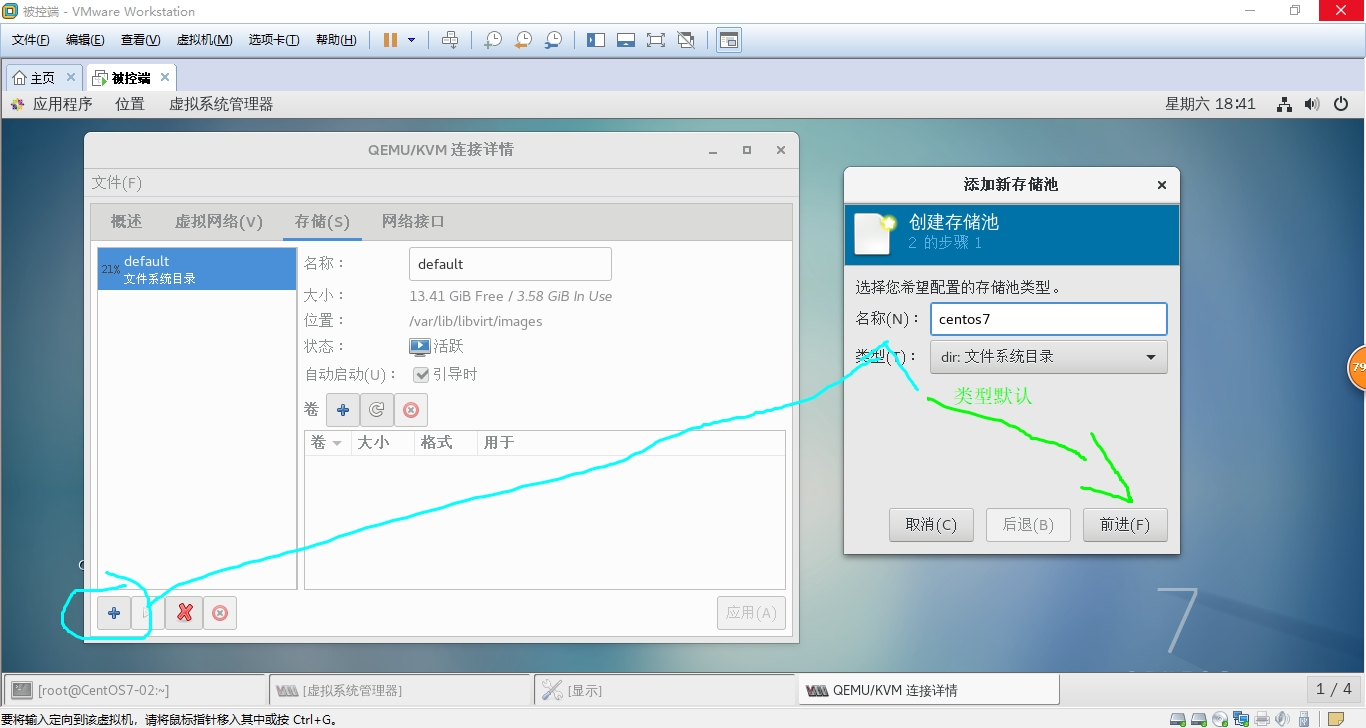Send Ctrl+Alt+Del to the virtual machine

coord(450,40)
